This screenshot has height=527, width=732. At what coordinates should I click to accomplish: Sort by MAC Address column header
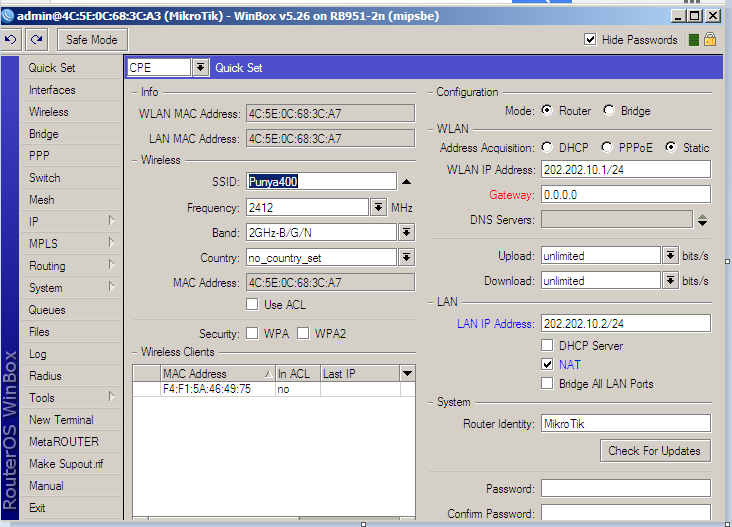click(218, 373)
